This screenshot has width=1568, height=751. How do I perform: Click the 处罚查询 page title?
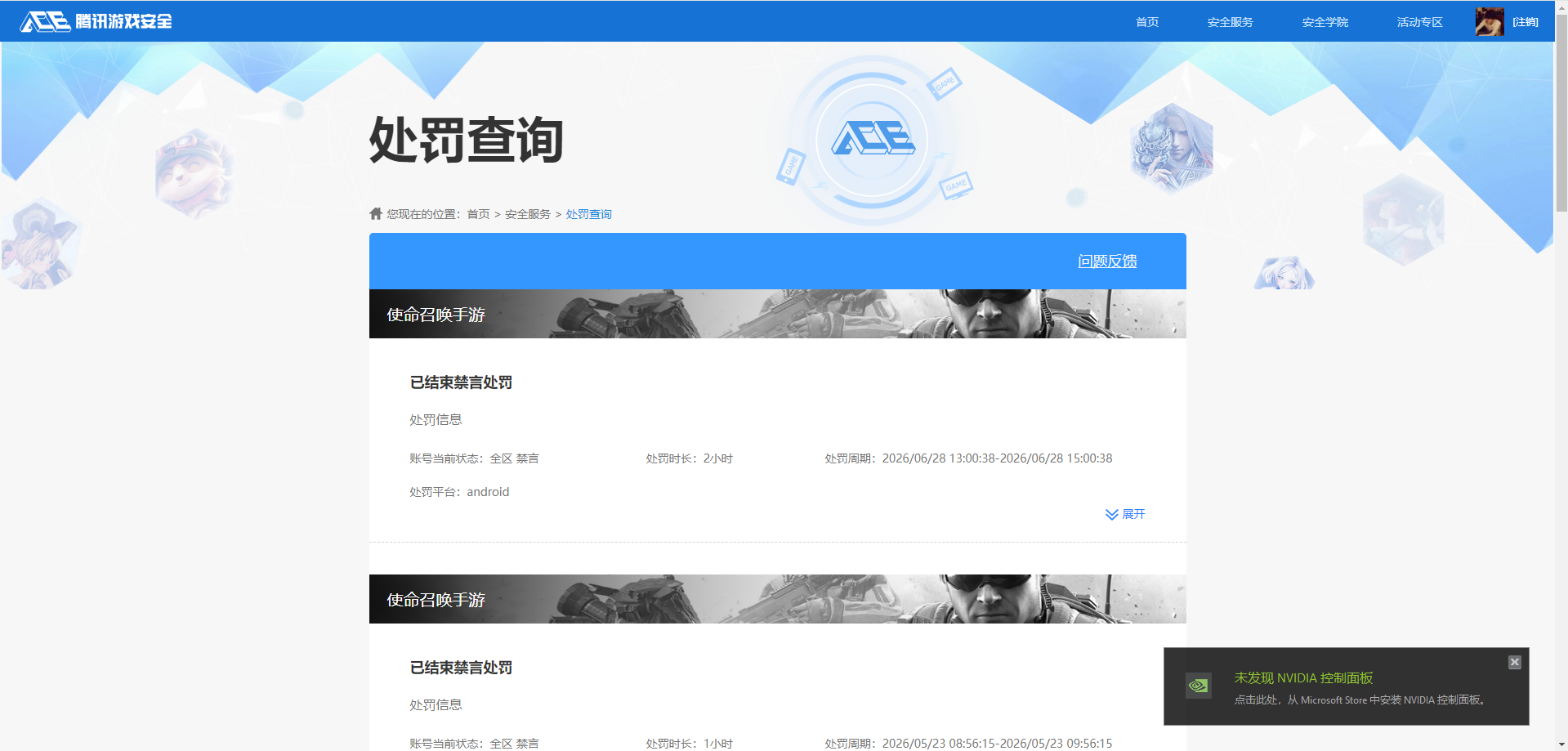tap(467, 140)
